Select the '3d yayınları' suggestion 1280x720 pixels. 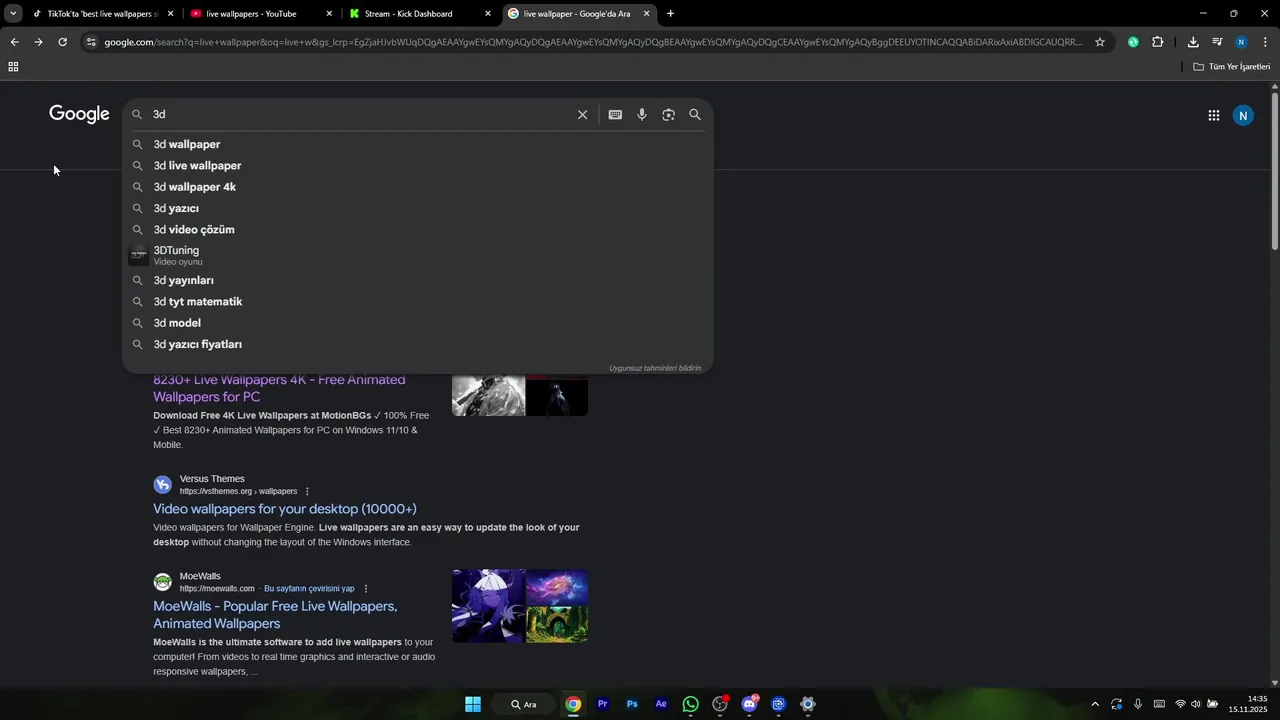pyautogui.click(x=418, y=281)
